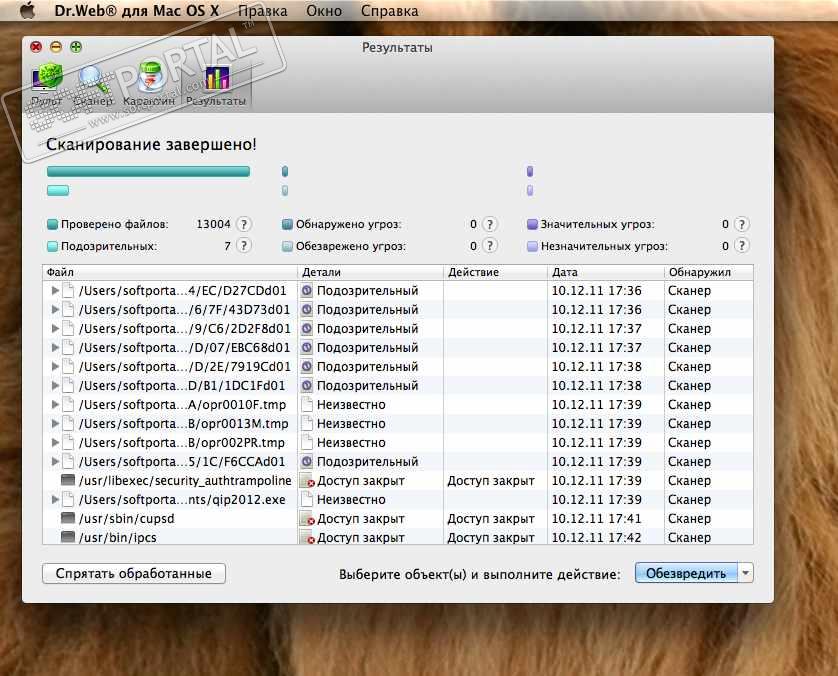Click the Сканирование завершено! heading
This screenshot has width=838, height=676.
[151, 144]
